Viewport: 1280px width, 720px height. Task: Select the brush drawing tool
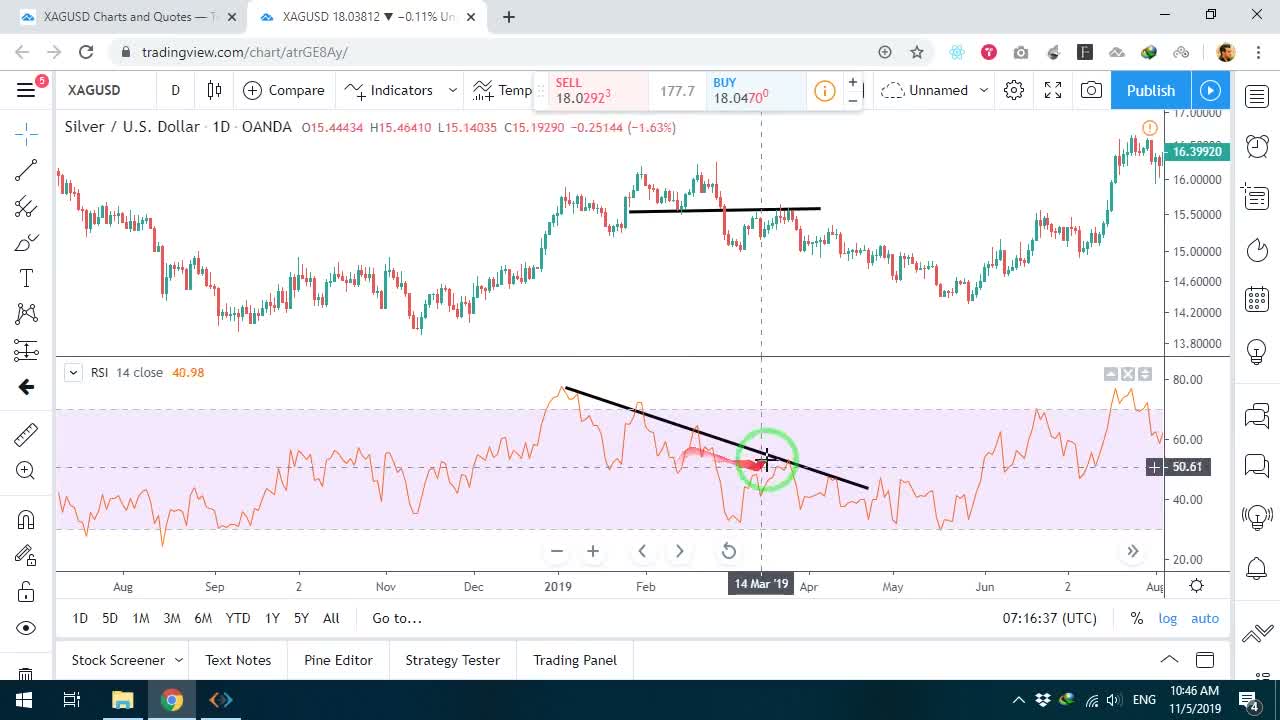26,243
